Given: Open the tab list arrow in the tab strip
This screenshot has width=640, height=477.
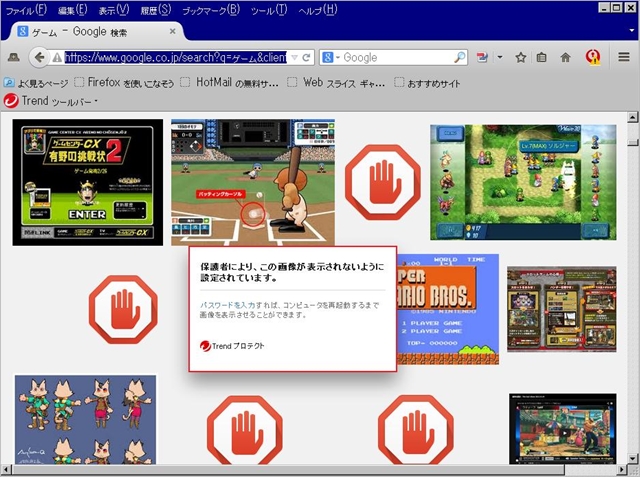Looking at the screenshot, I should (x=631, y=31).
